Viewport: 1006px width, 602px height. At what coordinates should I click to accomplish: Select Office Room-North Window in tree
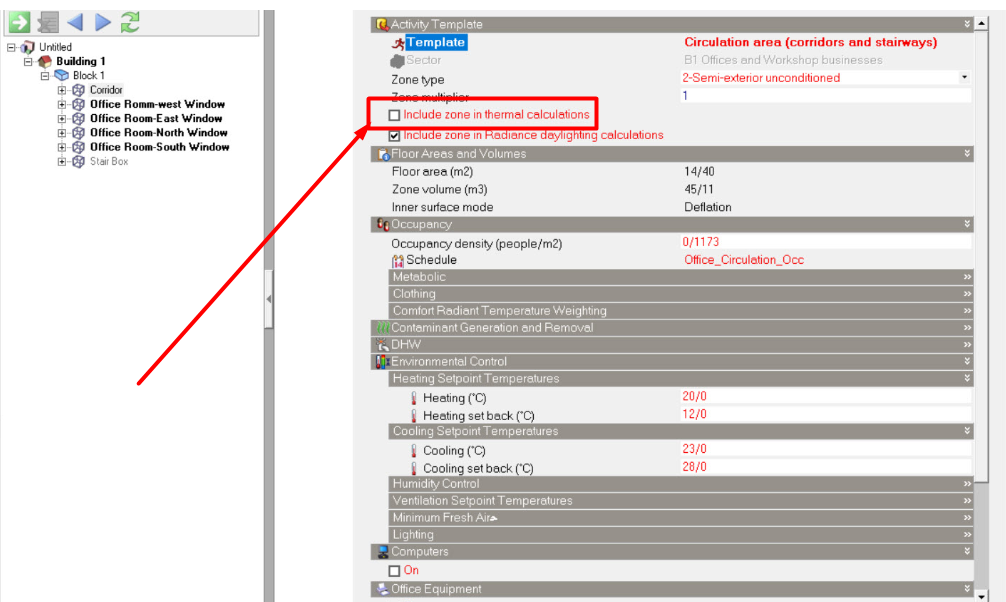pyautogui.click(x=158, y=133)
